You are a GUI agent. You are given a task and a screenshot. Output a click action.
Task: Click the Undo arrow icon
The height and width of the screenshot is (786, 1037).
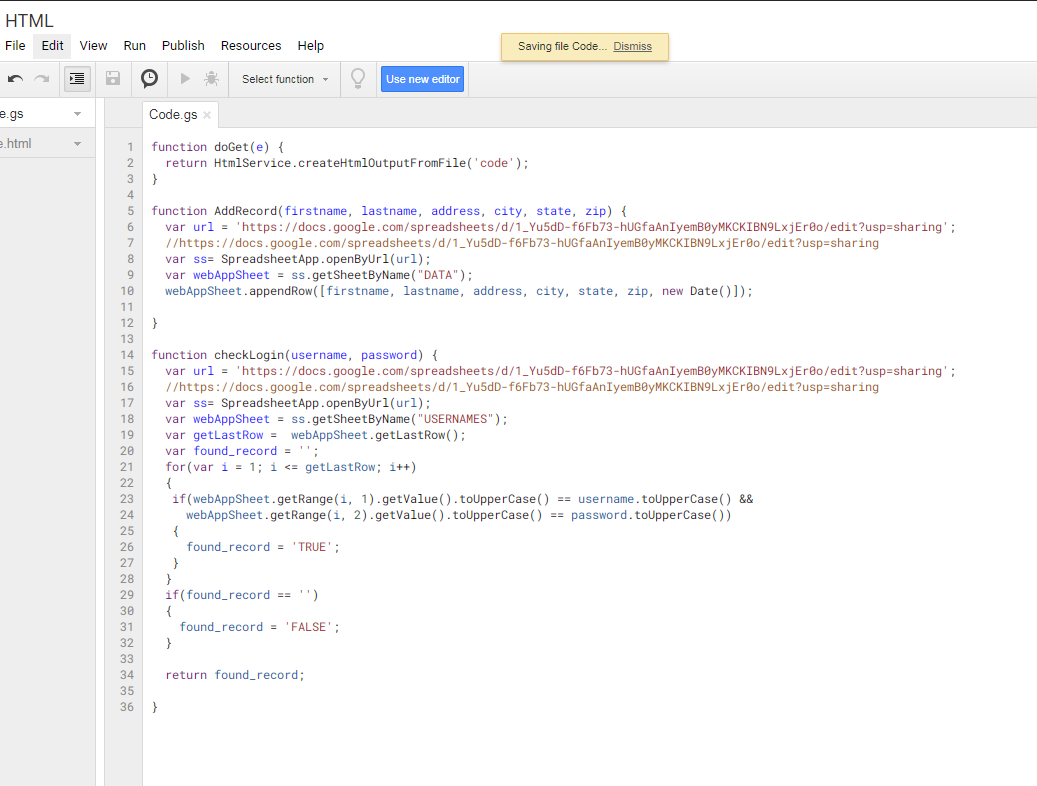(15, 79)
